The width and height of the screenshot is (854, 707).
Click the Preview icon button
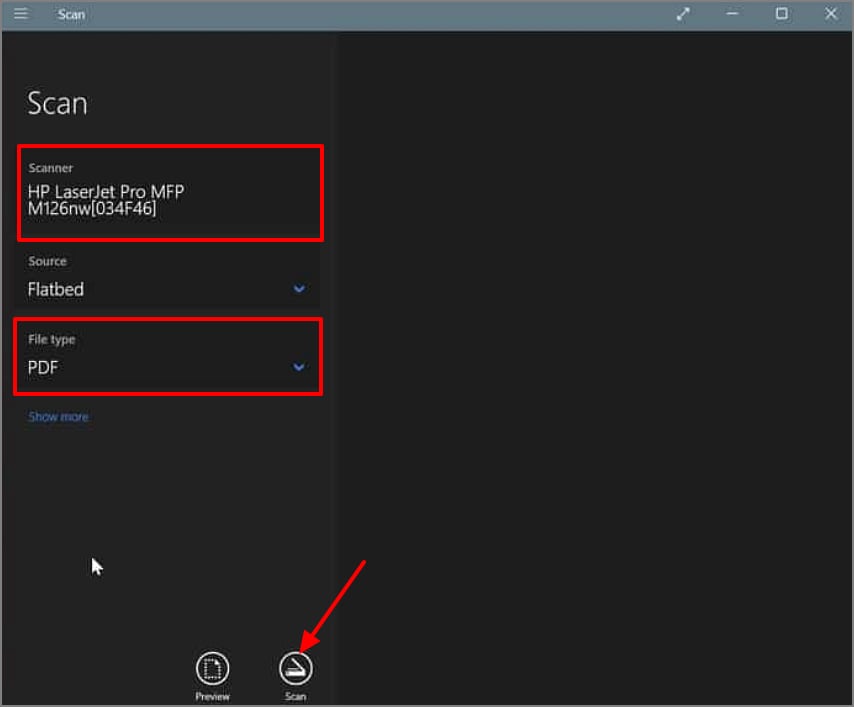[212, 668]
